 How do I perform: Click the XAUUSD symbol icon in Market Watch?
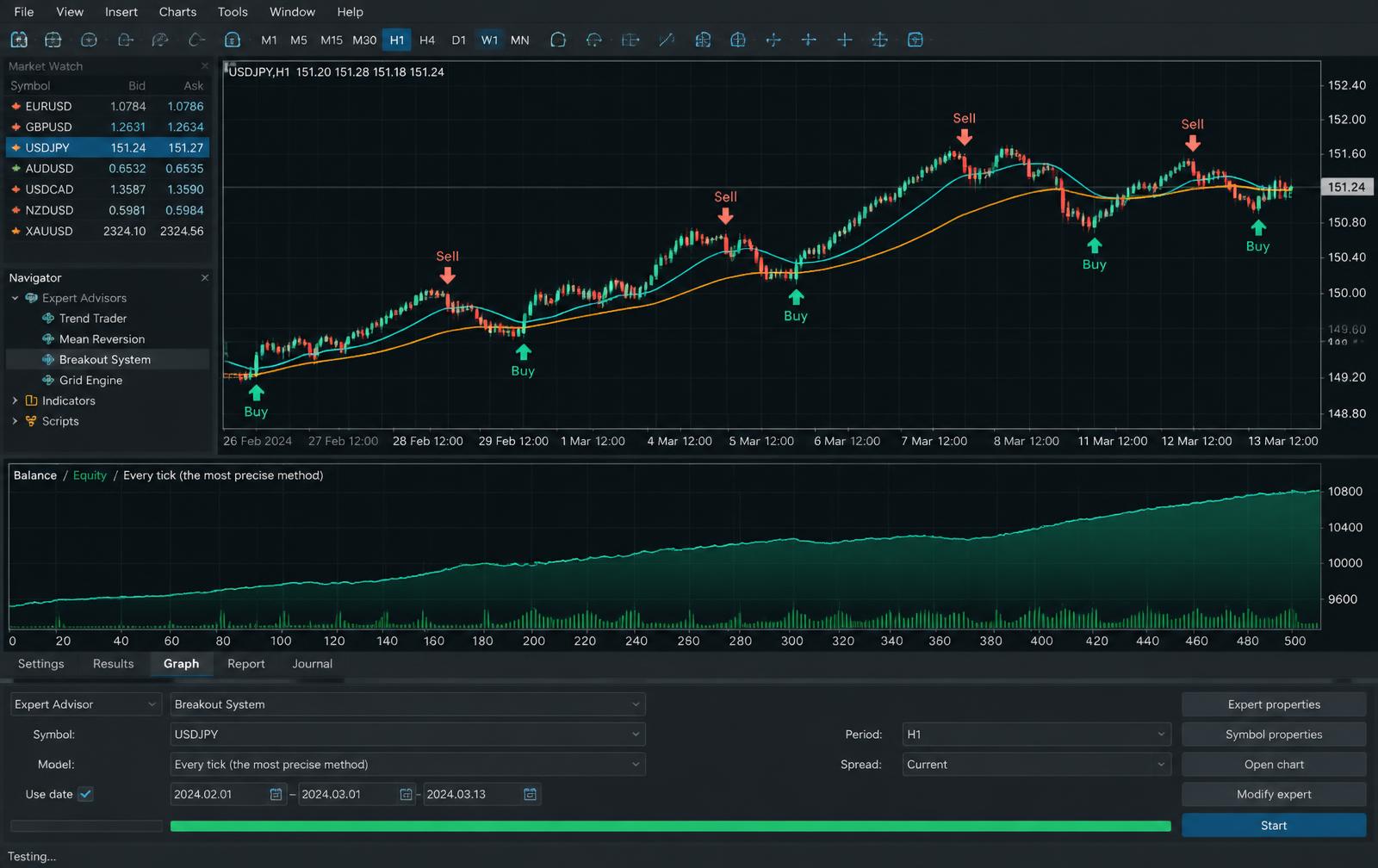(x=16, y=231)
